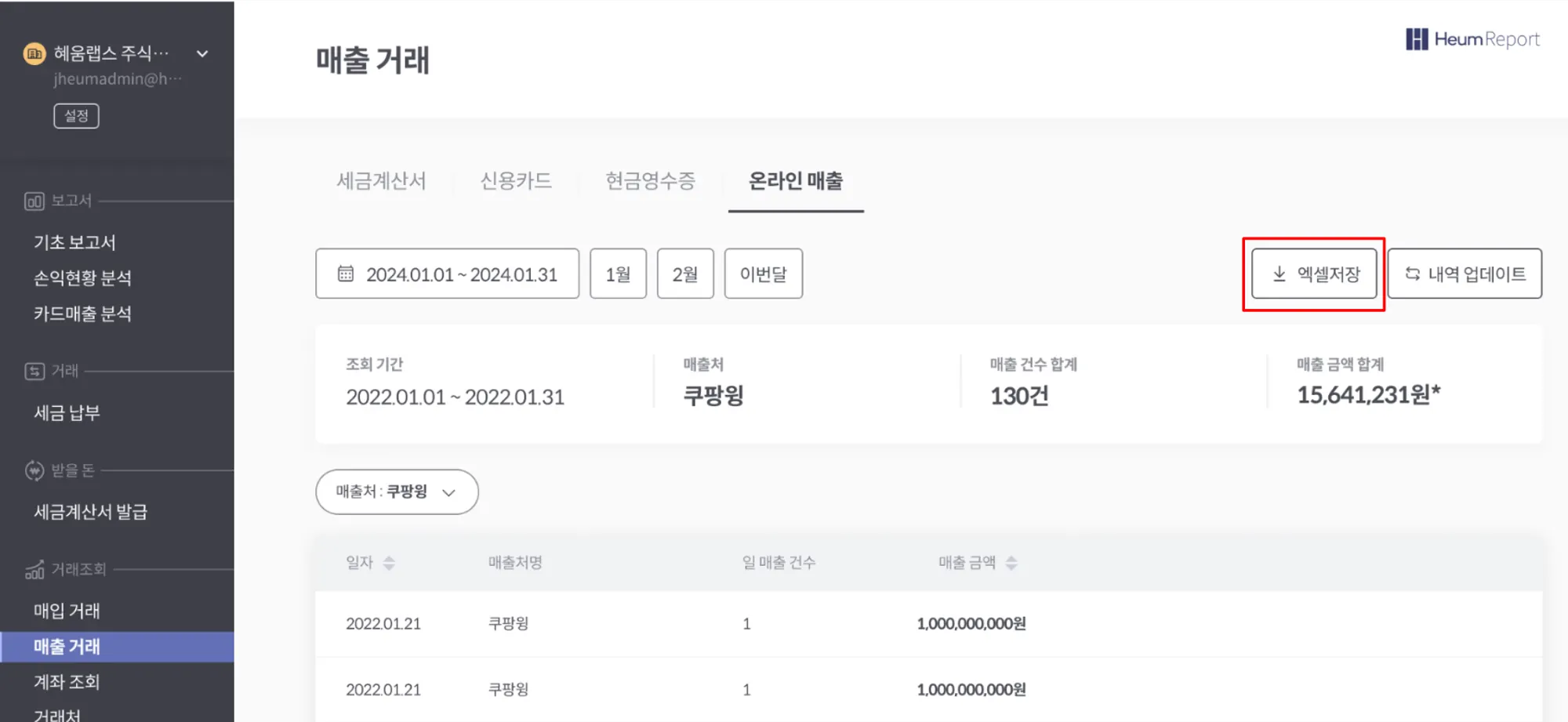Image resolution: width=1568 pixels, height=722 pixels.
Task: Click the calendar icon in date range
Action: click(x=346, y=274)
